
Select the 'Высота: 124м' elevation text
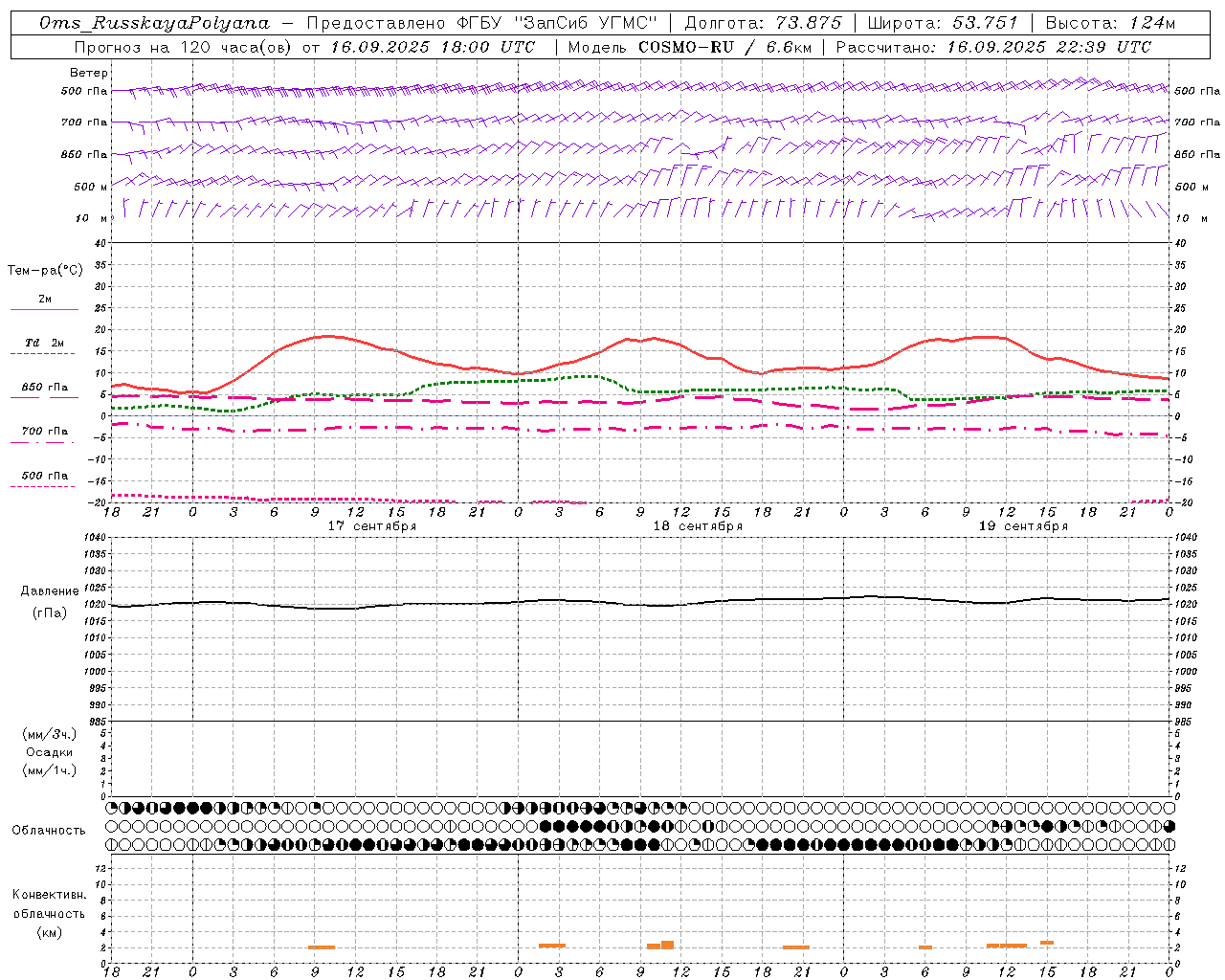point(1110,23)
